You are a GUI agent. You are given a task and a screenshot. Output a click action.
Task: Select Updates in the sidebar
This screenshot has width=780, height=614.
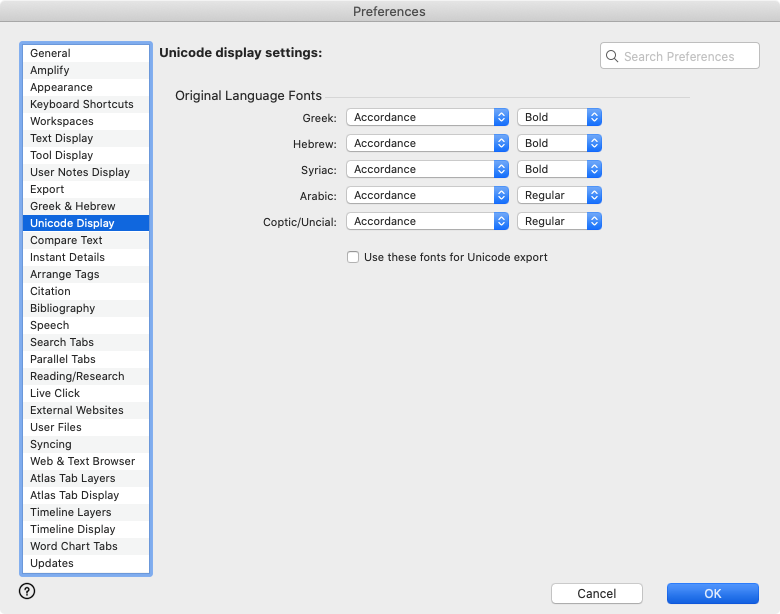coord(52,563)
